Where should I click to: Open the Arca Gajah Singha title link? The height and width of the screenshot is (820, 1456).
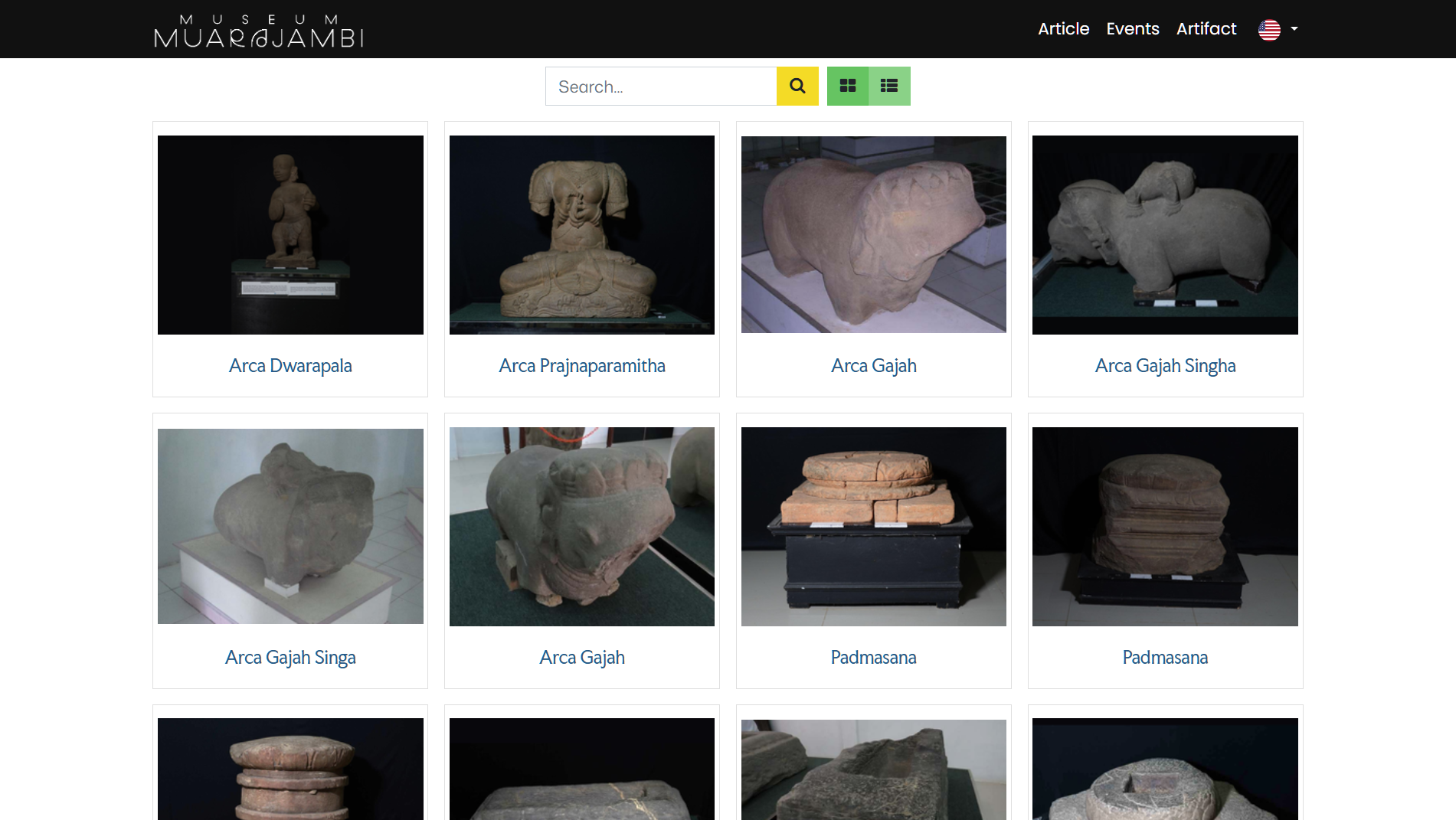[1165, 365]
